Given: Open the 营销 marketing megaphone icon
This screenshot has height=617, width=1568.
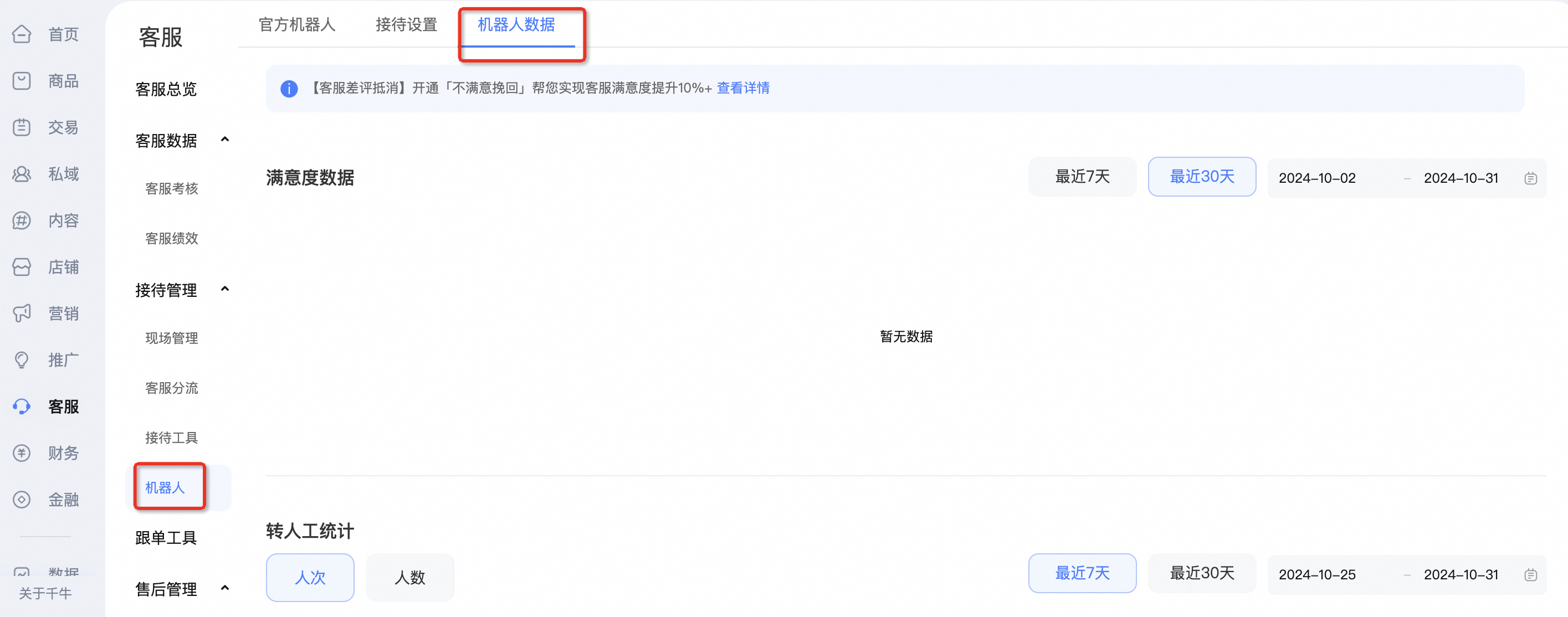Looking at the screenshot, I should tap(21, 313).
